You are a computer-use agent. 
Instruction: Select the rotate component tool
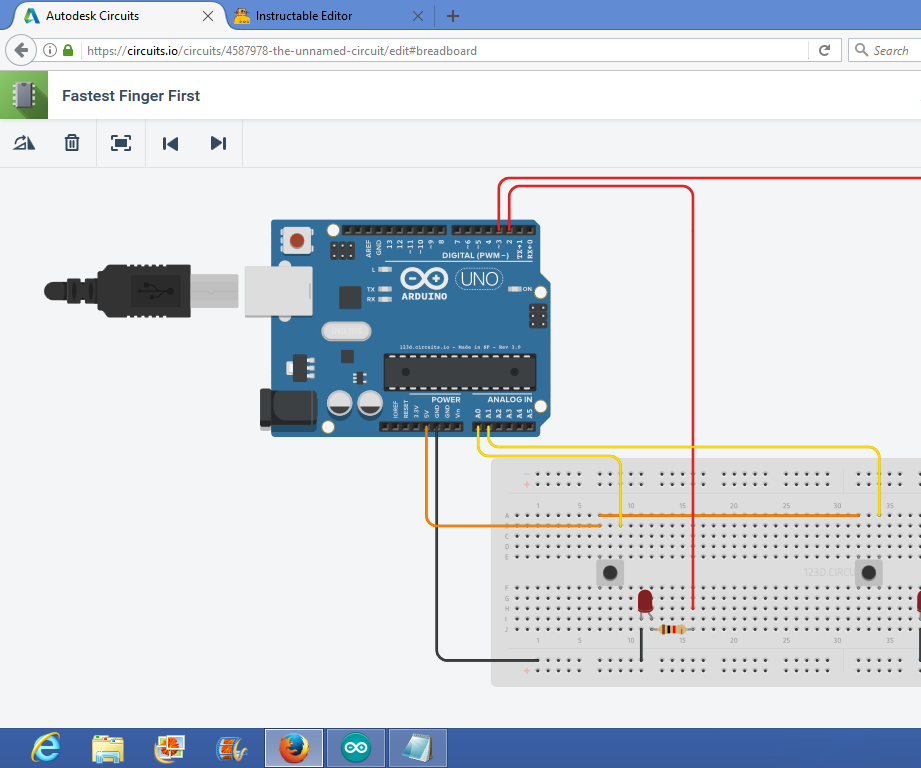pyautogui.click(x=24, y=143)
